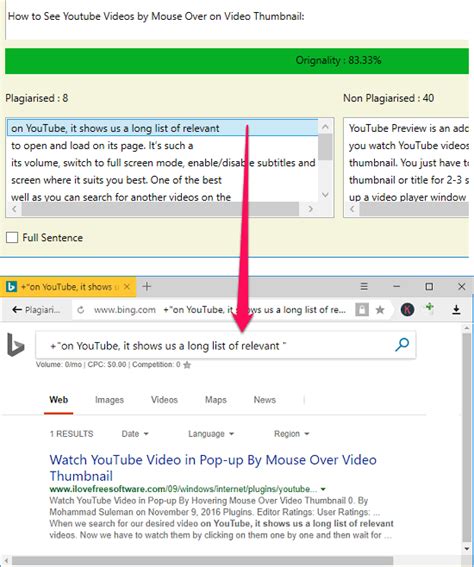The height and width of the screenshot is (567, 474).
Task: Click up arrow of plagiarised list scrollbar
Action: click(x=325, y=127)
